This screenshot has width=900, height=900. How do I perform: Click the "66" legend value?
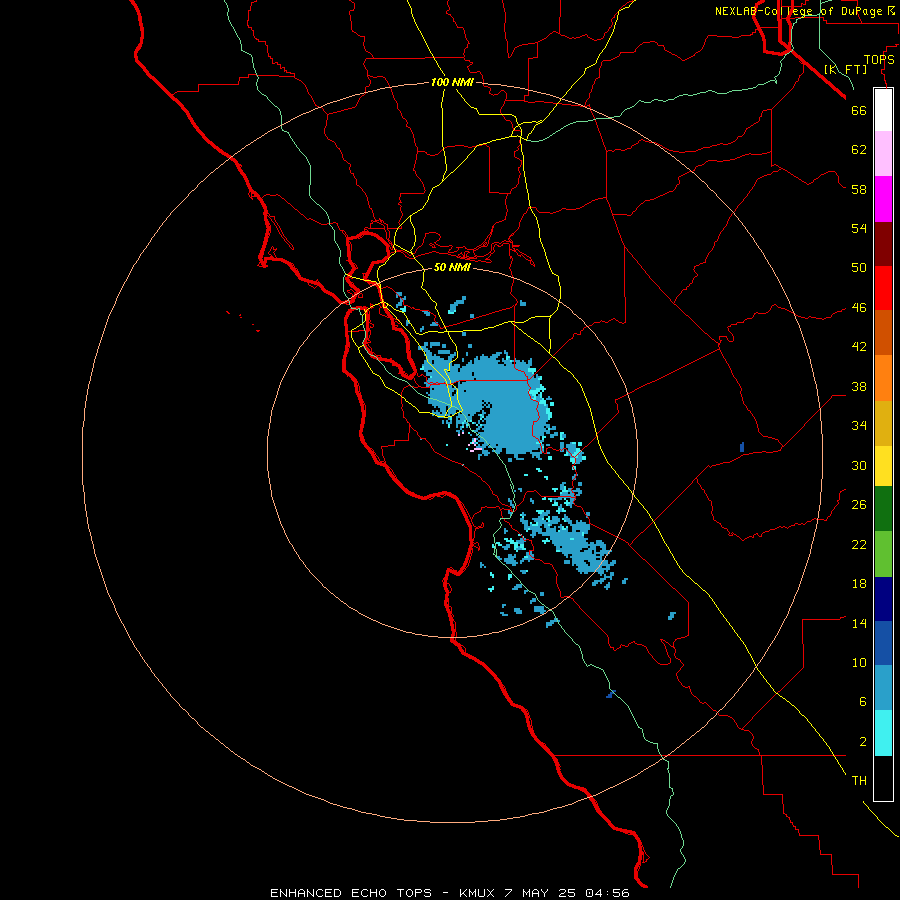tap(859, 111)
